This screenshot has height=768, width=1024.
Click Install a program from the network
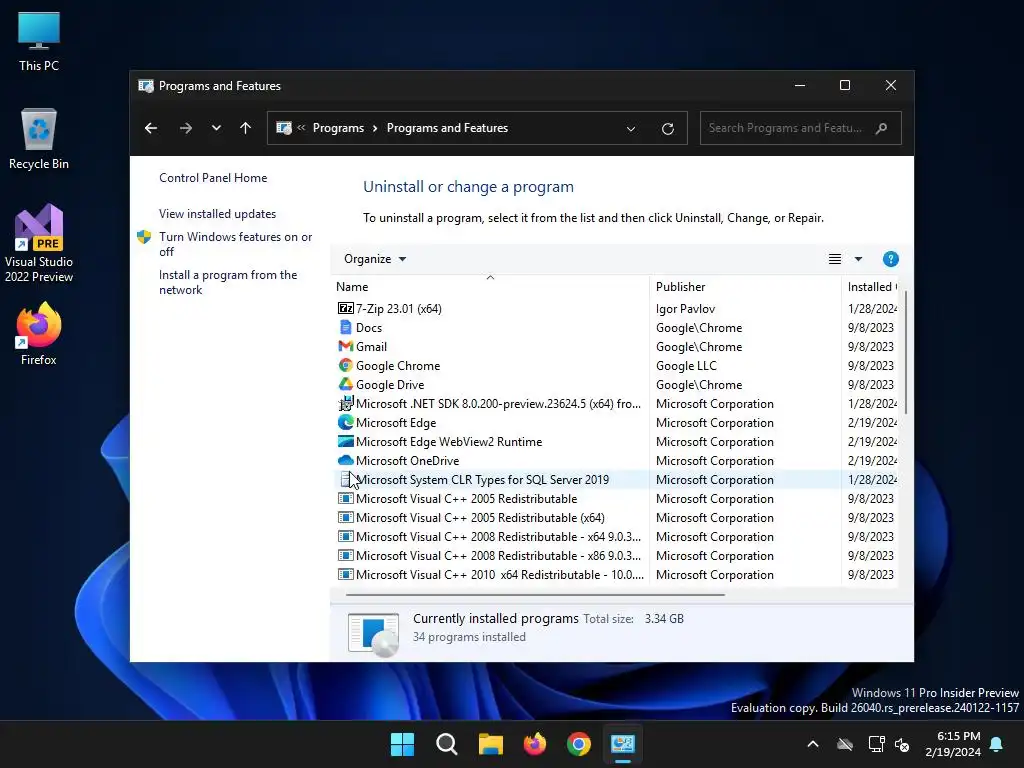click(x=228, y=282)
